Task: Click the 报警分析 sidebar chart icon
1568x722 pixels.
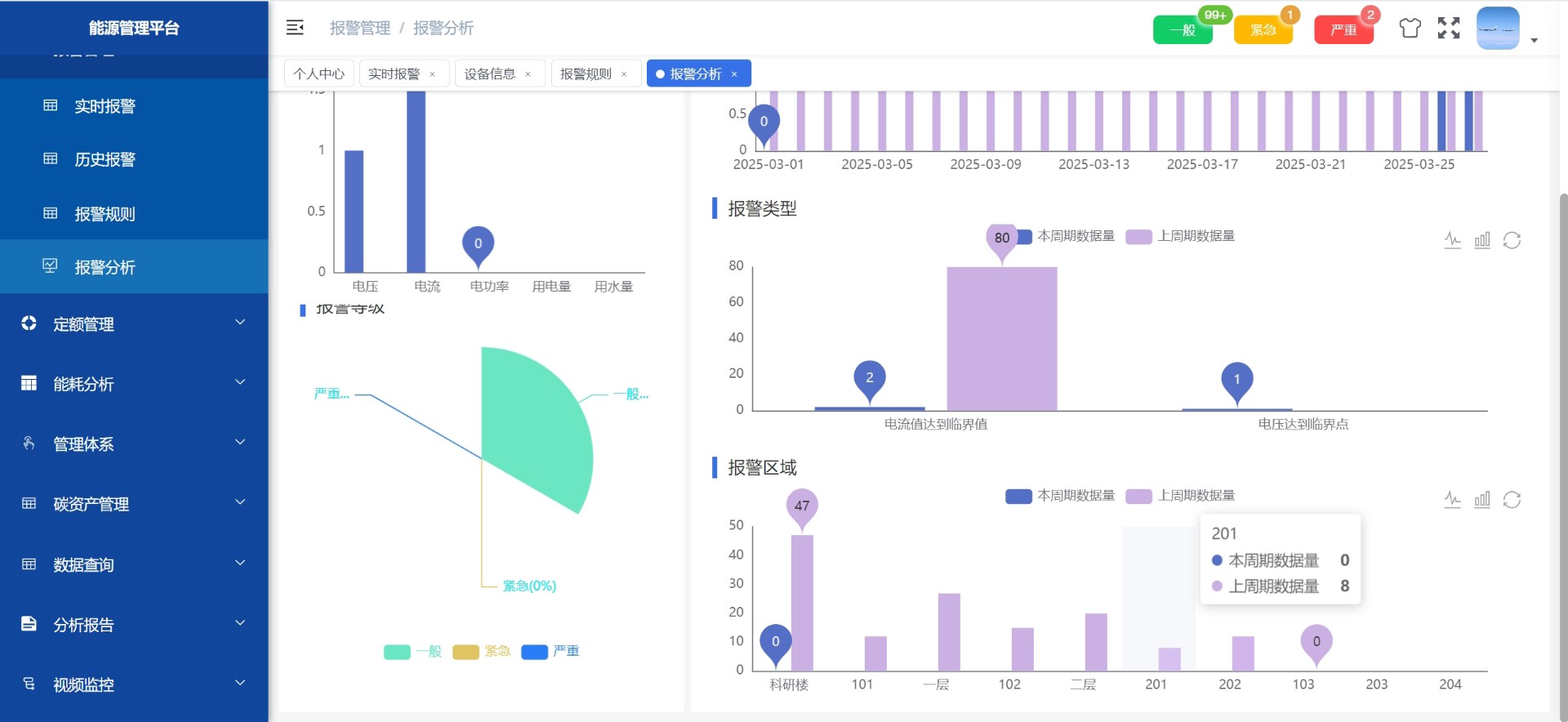Action: 50,266
